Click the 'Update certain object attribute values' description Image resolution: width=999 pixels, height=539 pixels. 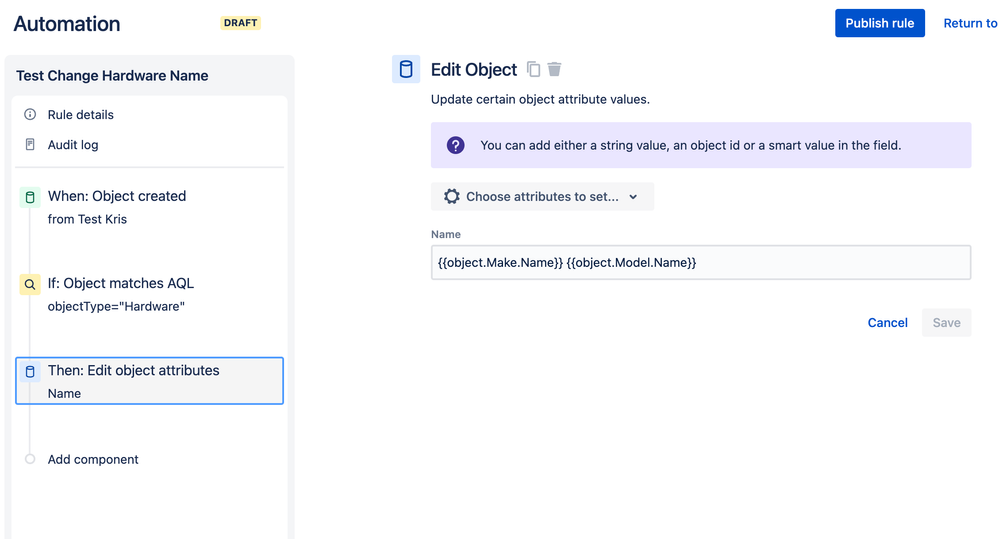click(540, 99)
